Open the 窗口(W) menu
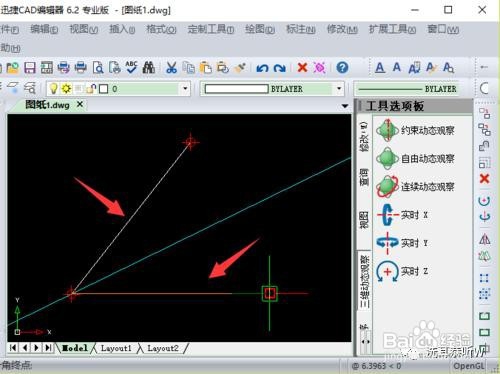Image resolution: width=500 pixels, height=374 pixels. pos(443,30)
